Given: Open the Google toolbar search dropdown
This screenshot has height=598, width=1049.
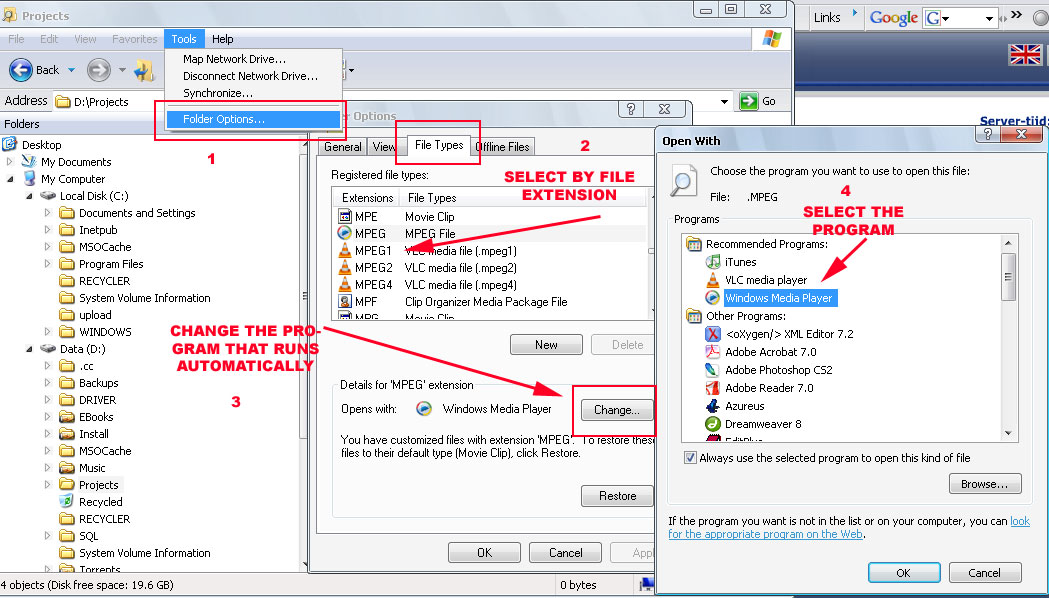Looking at the screenshot, I should point(989,19).
